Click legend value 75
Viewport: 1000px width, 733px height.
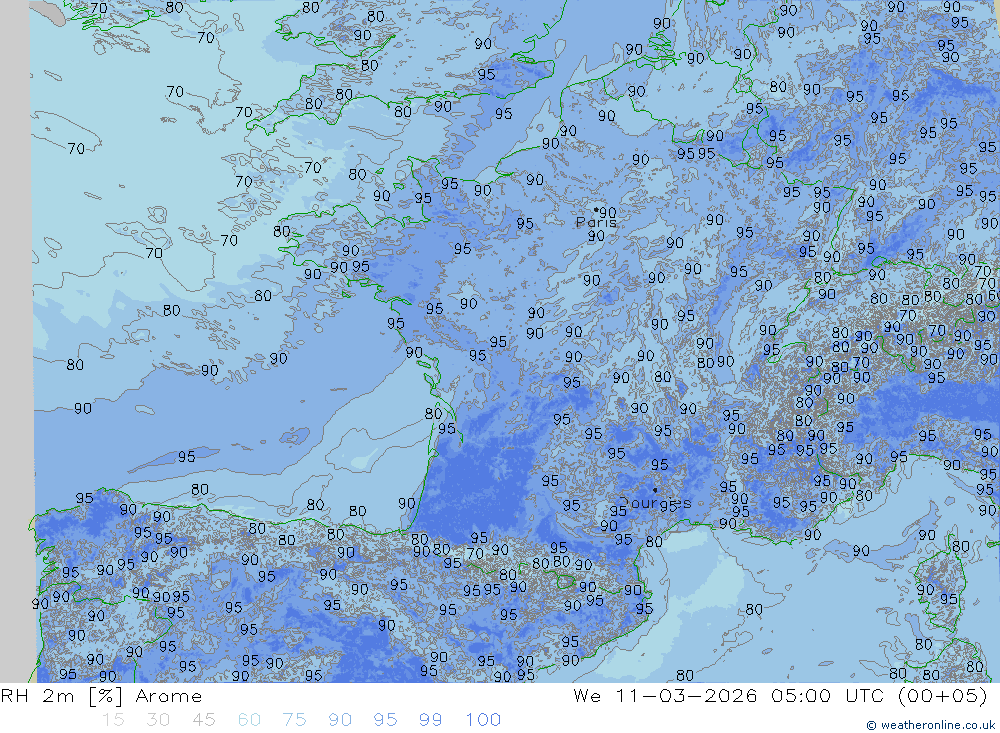click(x=295, y=720)
